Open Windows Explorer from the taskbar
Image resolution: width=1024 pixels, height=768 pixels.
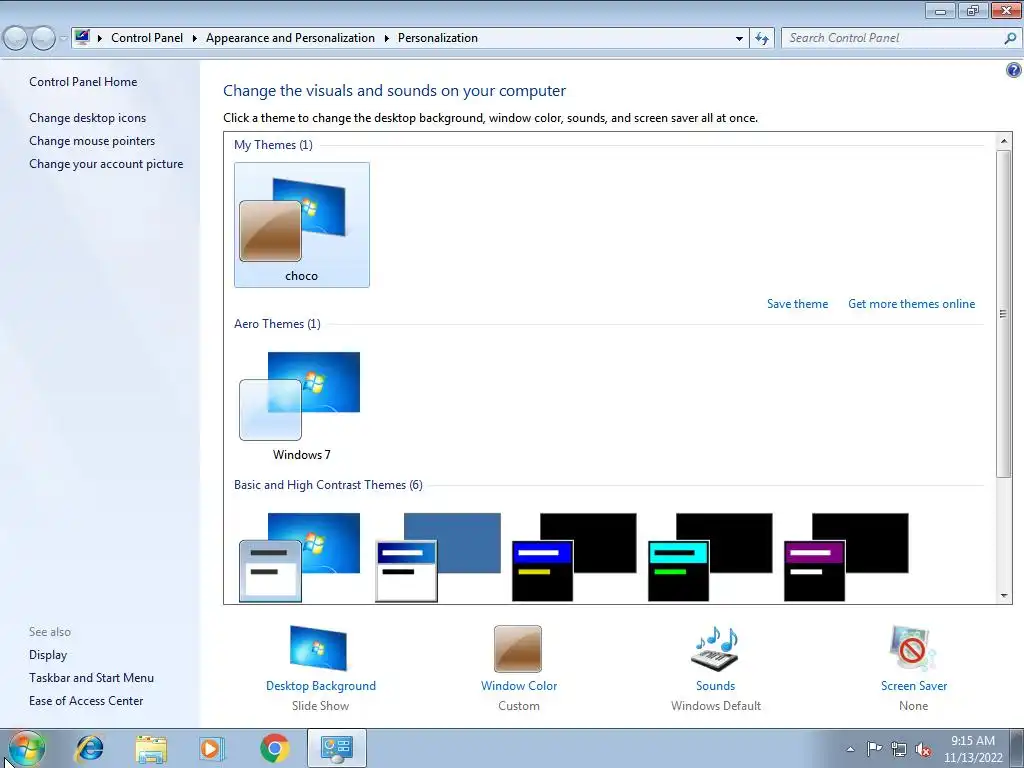151,748
